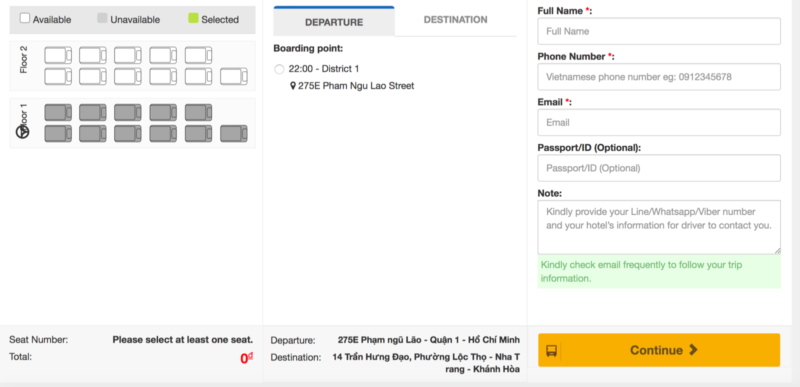Click the green Selected legend swatch
Screen dimensions: 800x387
[193, 18]
